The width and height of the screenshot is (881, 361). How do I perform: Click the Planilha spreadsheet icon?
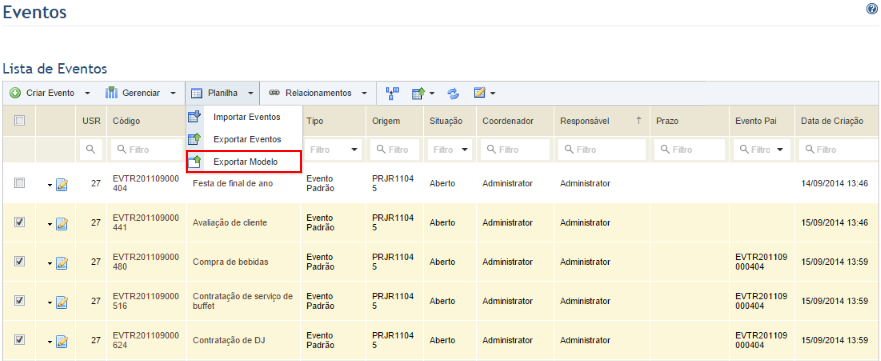pyautogui.click(x=196, y=93)
